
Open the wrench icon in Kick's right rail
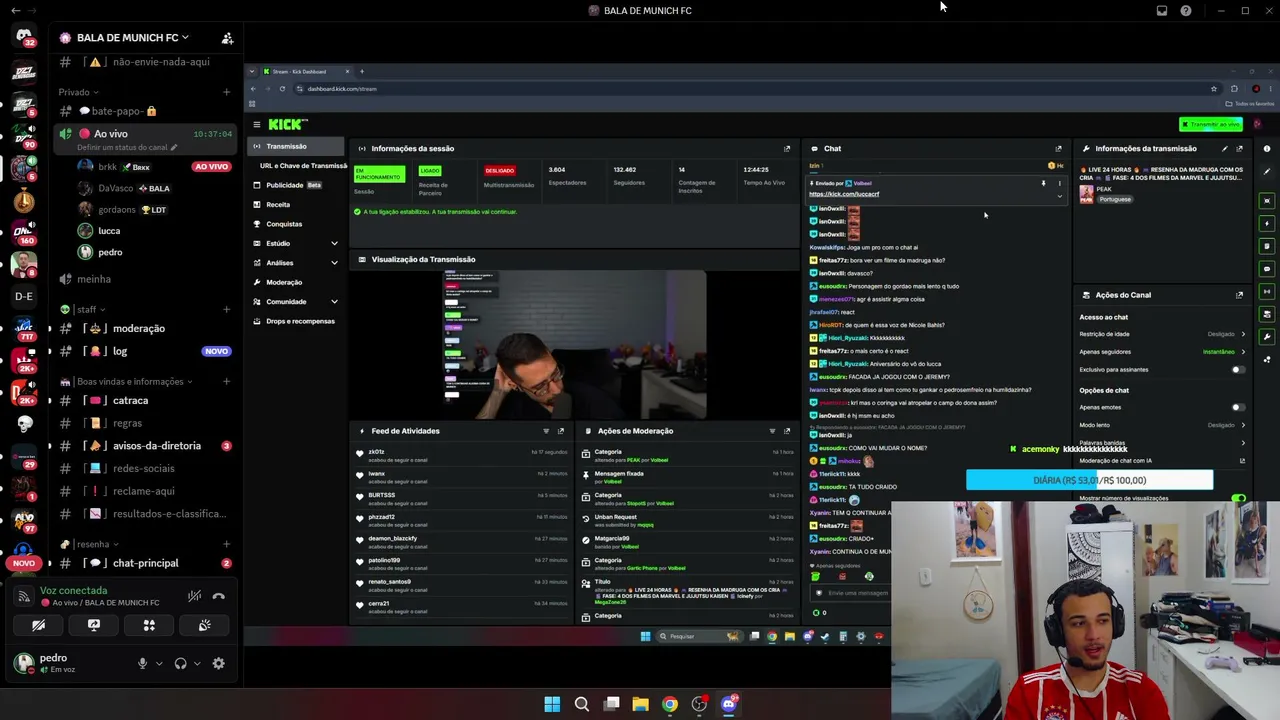tap(1267, 337)
